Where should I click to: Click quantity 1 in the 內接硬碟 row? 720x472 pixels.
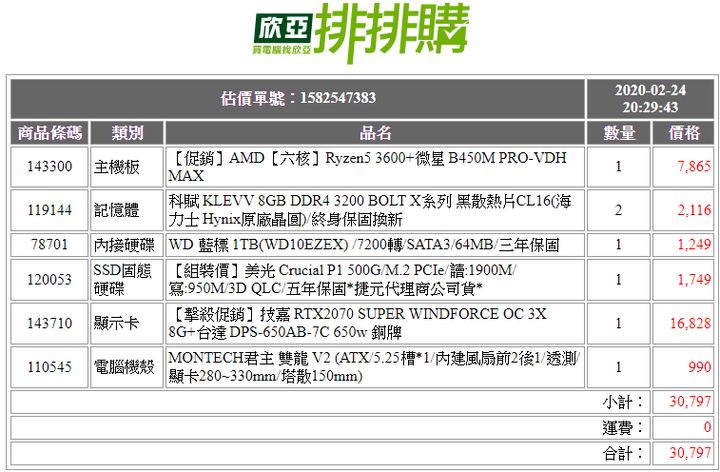[x=619, y=244]
